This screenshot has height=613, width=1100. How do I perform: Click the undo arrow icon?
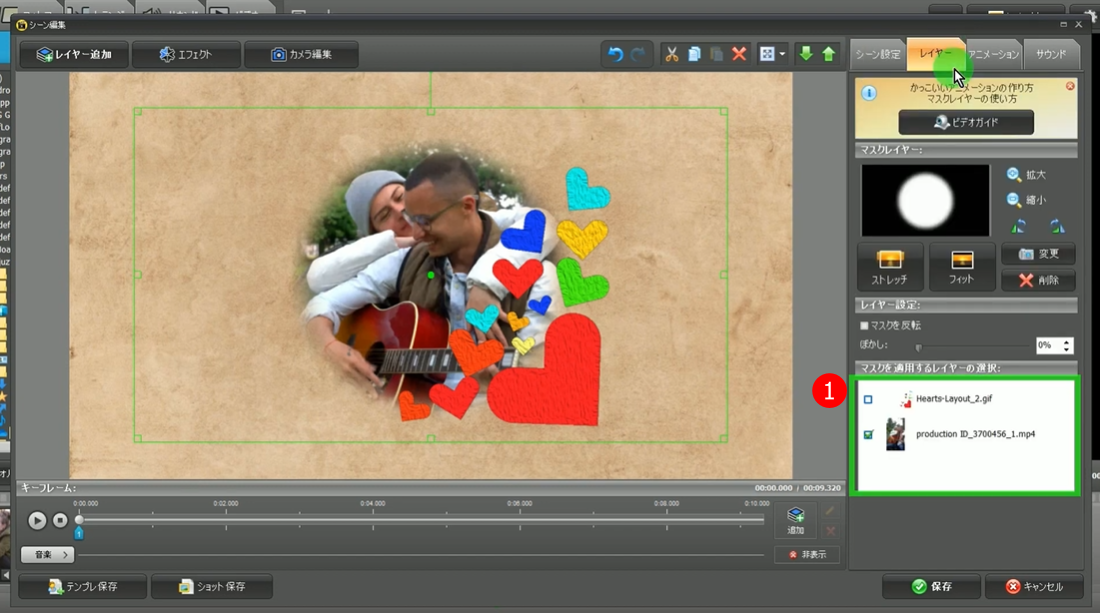coord(616,54)
